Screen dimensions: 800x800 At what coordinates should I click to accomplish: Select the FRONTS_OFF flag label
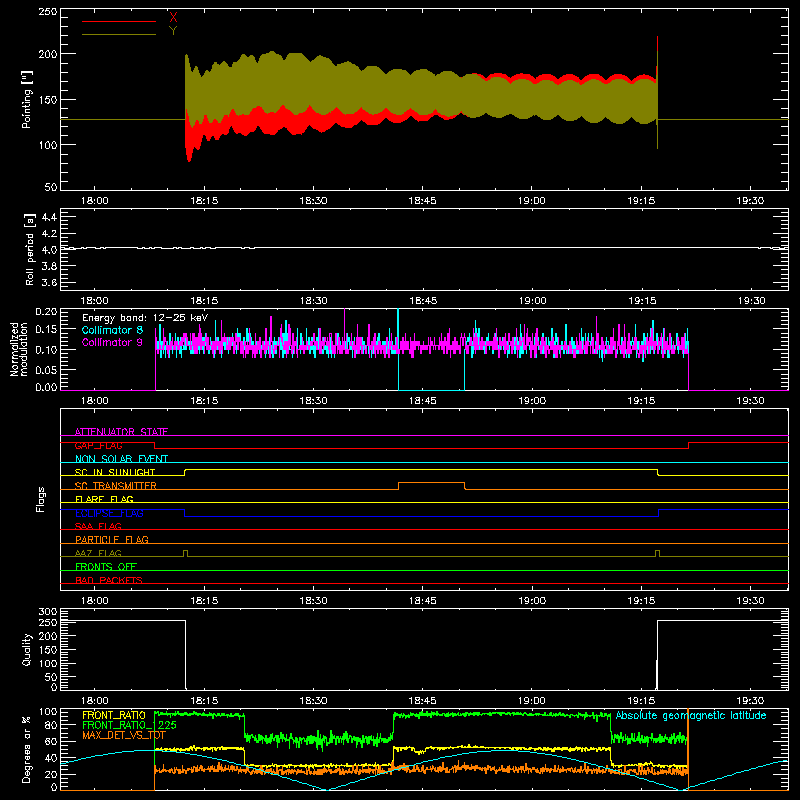[x=106, y=566]
